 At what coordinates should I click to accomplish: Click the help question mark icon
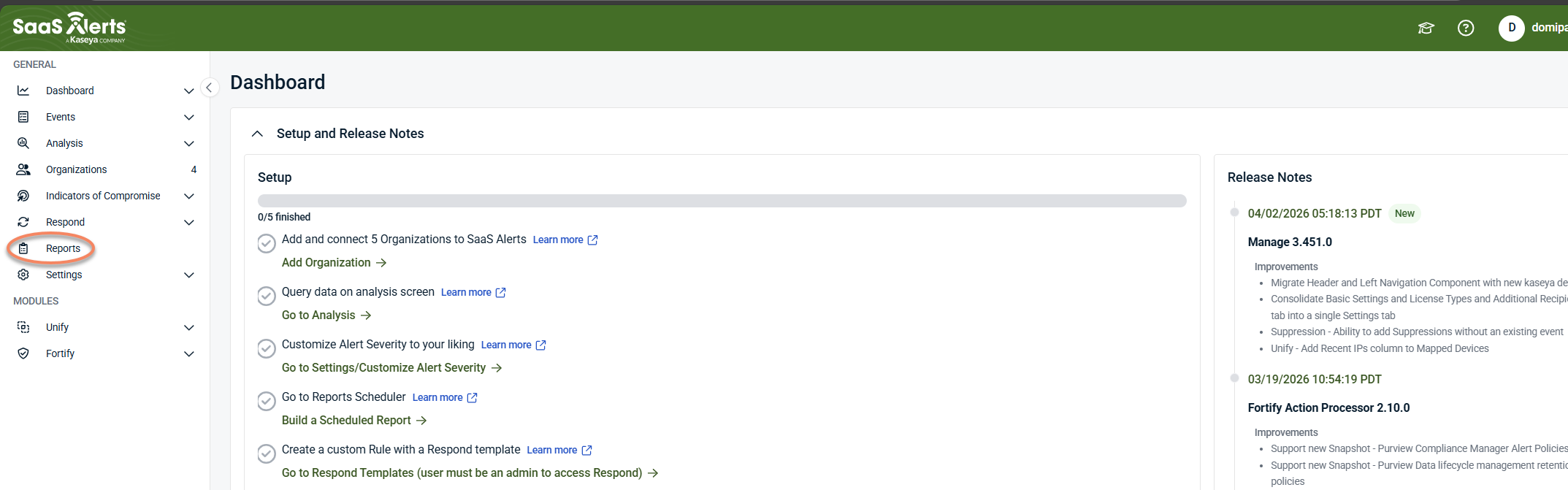pos(1465,28)
